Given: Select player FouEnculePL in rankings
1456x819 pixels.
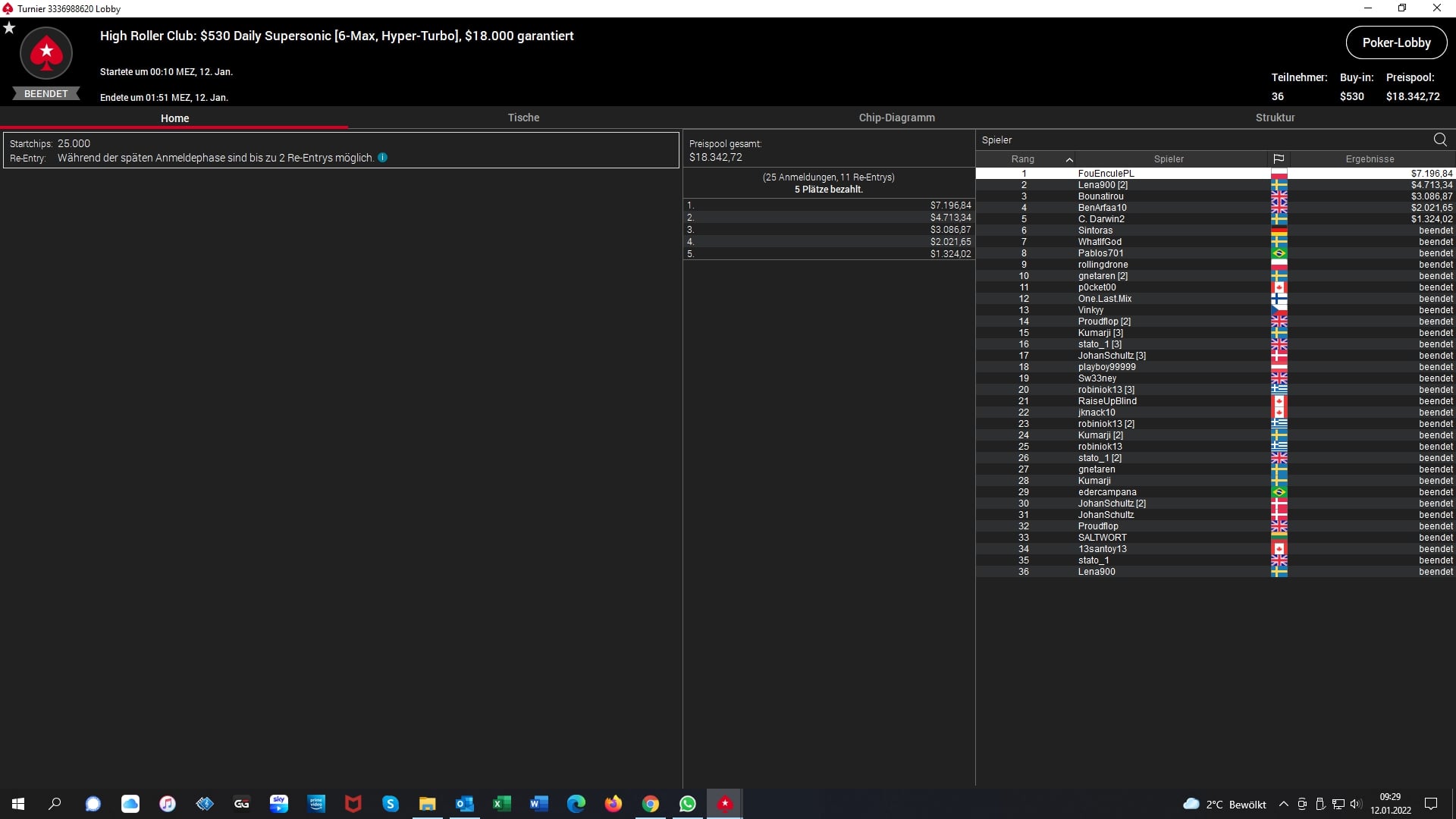Looking at the screenshot, I should tap(1106, 174).
